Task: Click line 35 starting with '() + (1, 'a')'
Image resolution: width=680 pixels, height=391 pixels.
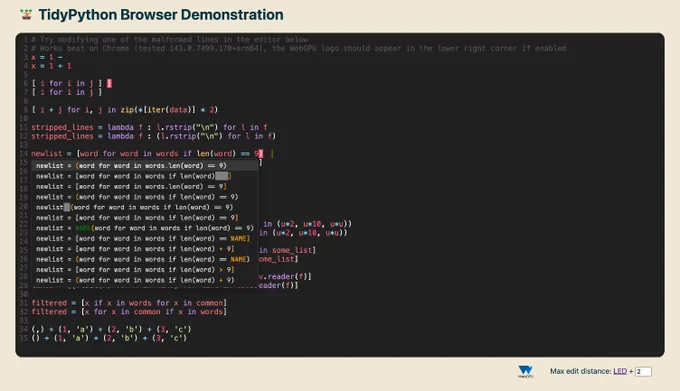Action: click(x=109, y=338)
